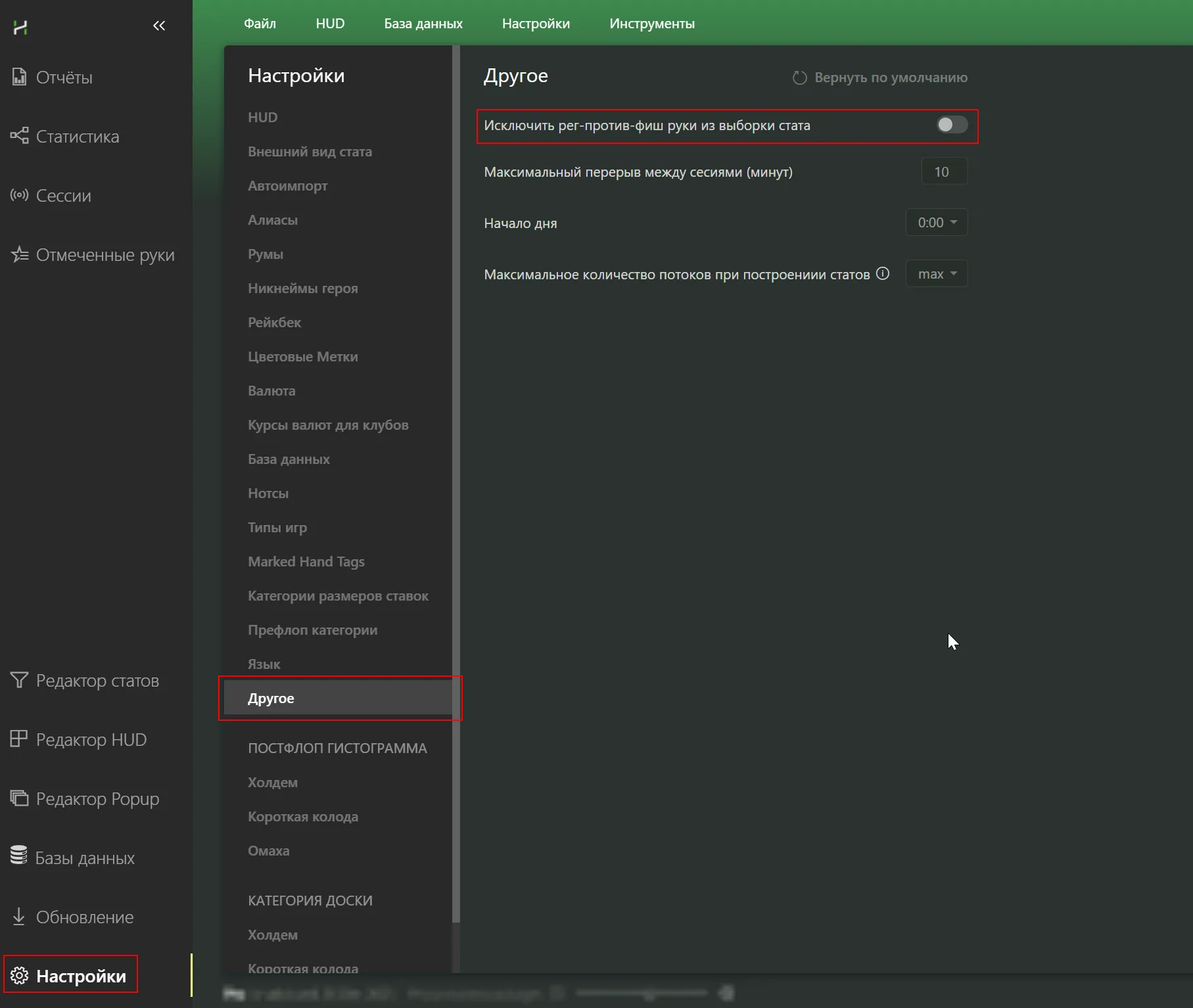
Task: Select Другое settings item
Action: click(338, 698)
